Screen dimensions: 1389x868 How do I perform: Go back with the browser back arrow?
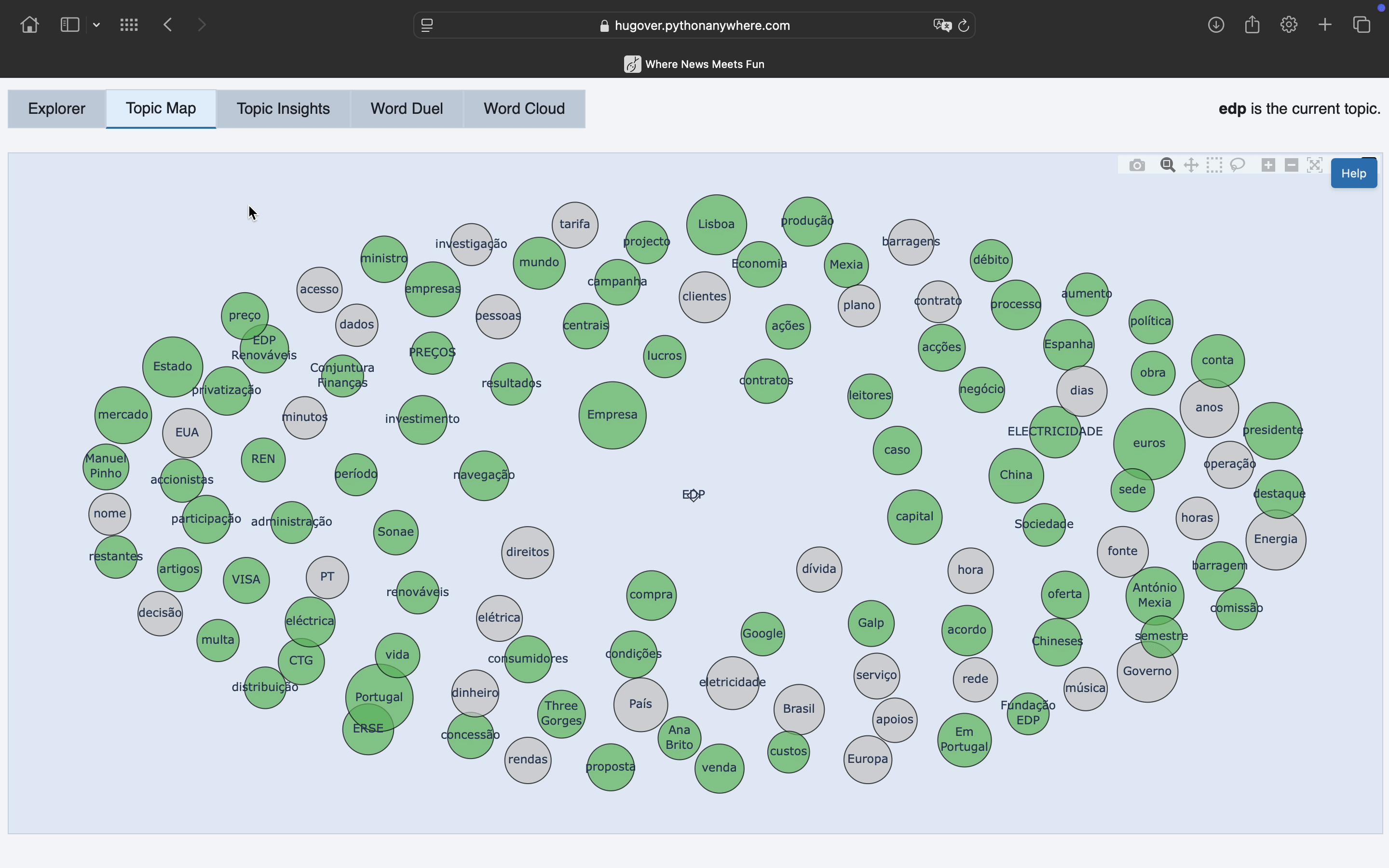[168, 25]
